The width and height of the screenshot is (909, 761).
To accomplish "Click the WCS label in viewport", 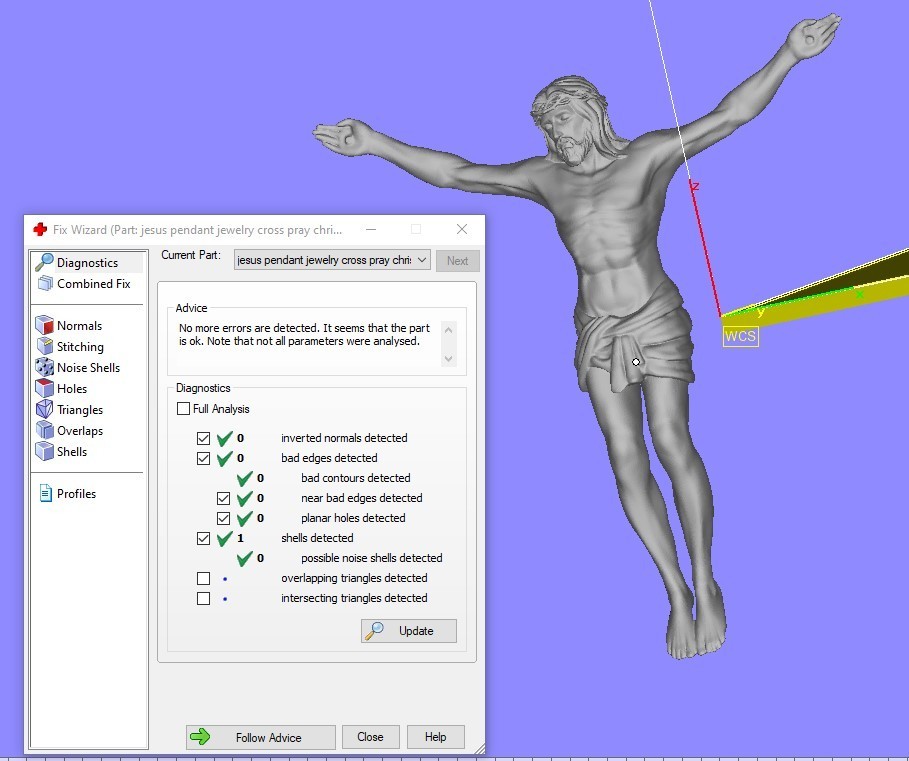I will click(x=740, y=336).
